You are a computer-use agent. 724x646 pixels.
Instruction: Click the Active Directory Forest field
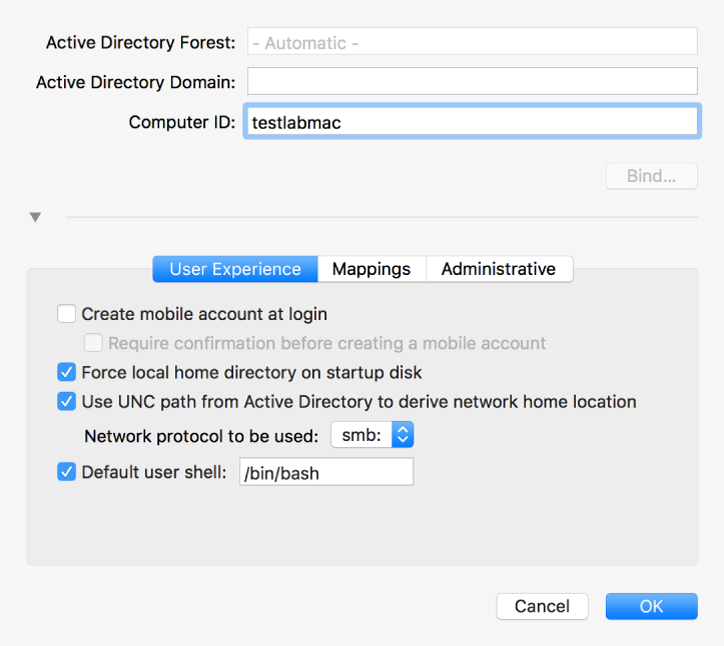click(x=471, y=43)
